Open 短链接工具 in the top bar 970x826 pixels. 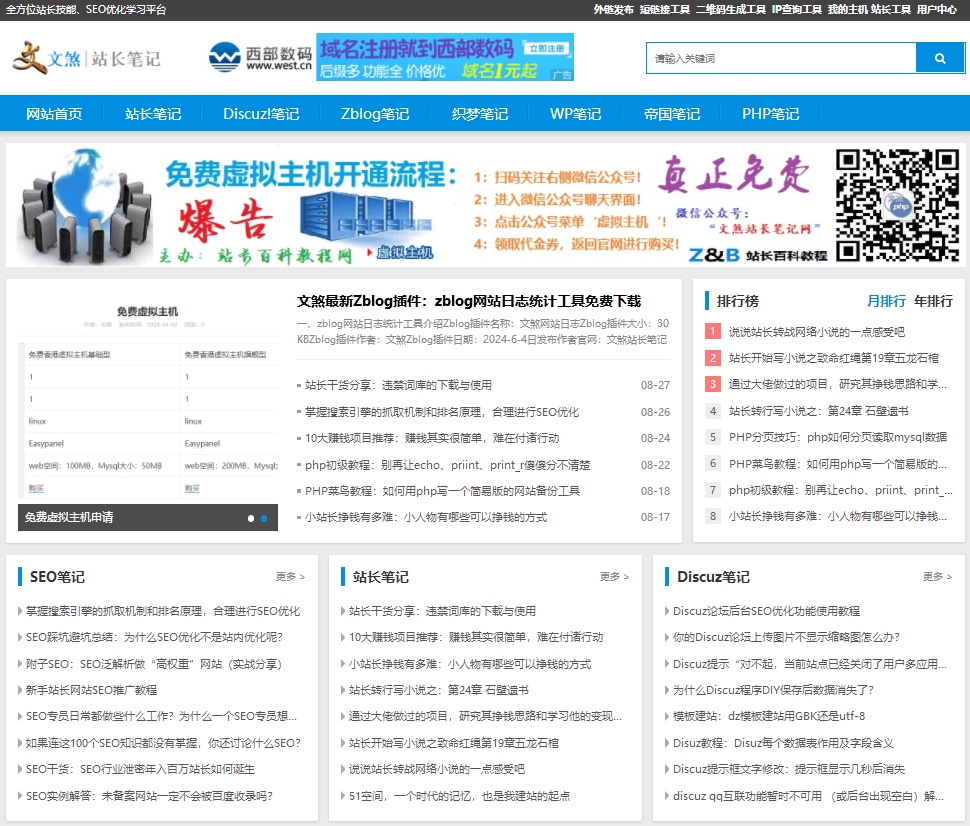pyautogui.click(x=664, y=9)
